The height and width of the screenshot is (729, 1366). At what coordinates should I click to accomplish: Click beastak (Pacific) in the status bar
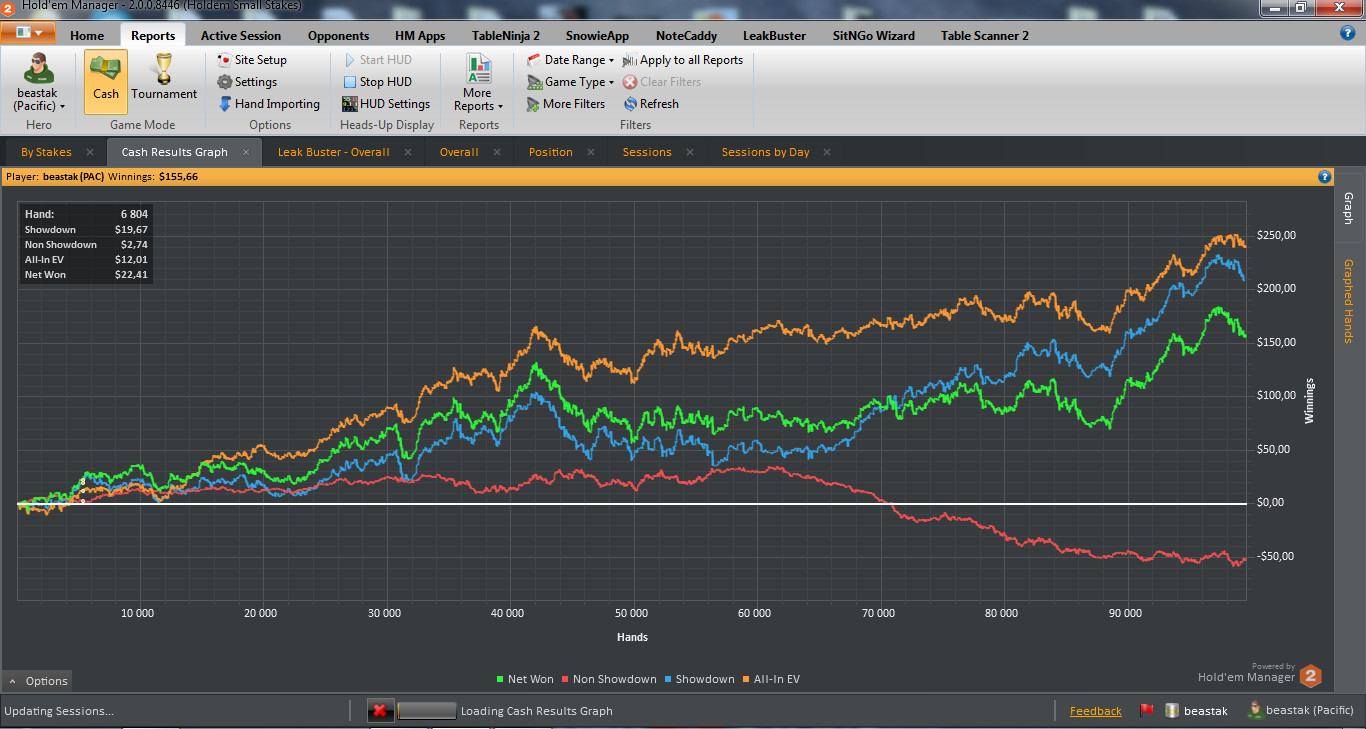point(1303,711)
